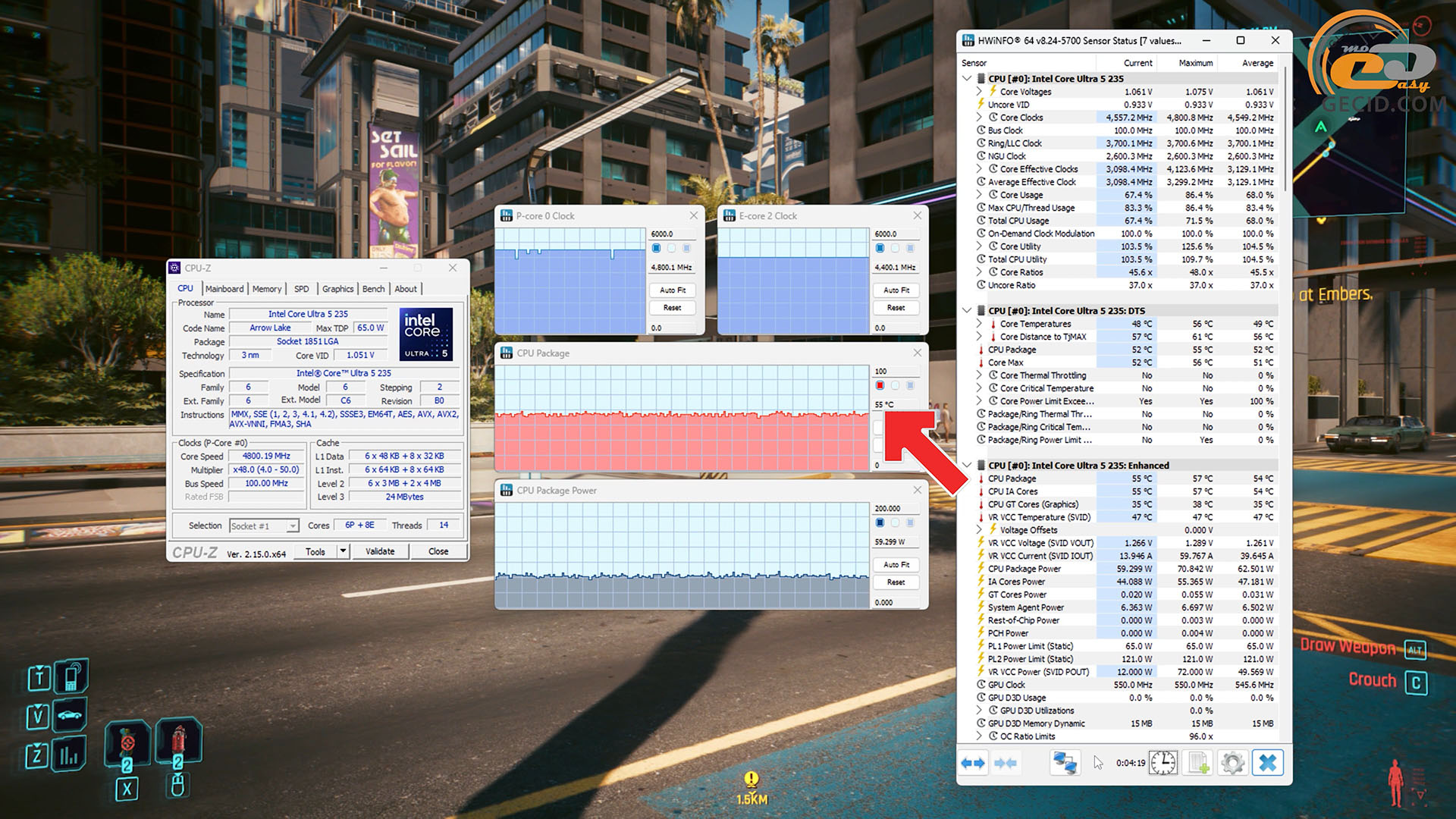
Task: Expand the Core Temperatures row
Action: coord(979,324)
